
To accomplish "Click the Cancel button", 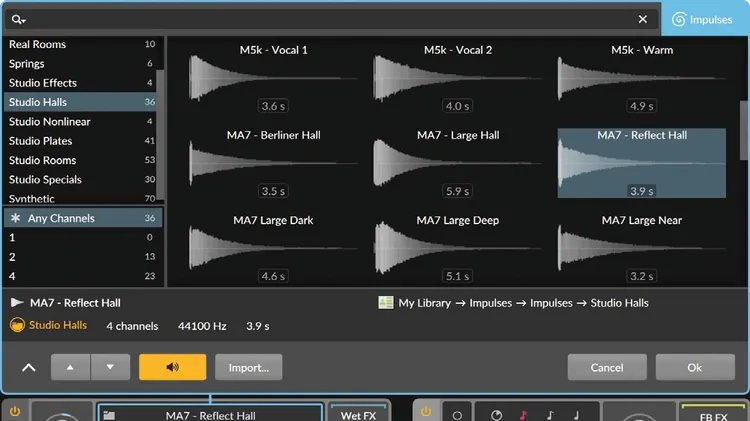I will (x=607, y=367).
